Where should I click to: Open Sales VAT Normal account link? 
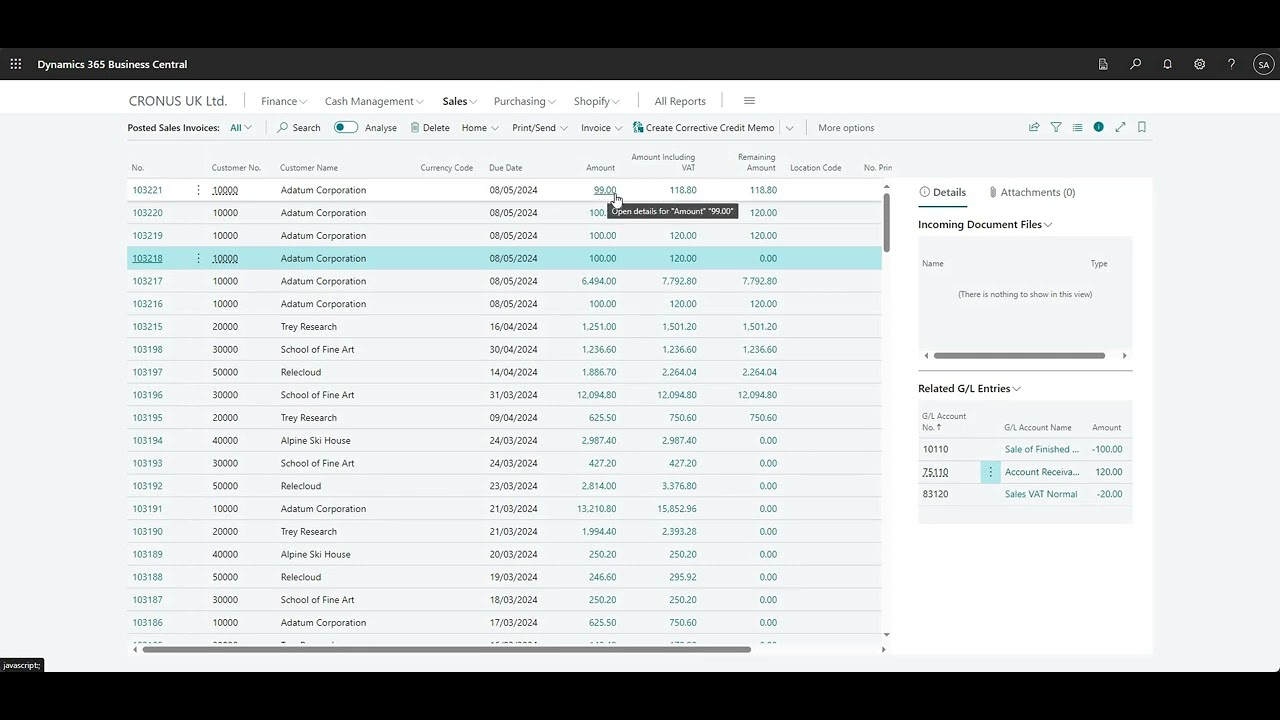[x=1041, y=494]
